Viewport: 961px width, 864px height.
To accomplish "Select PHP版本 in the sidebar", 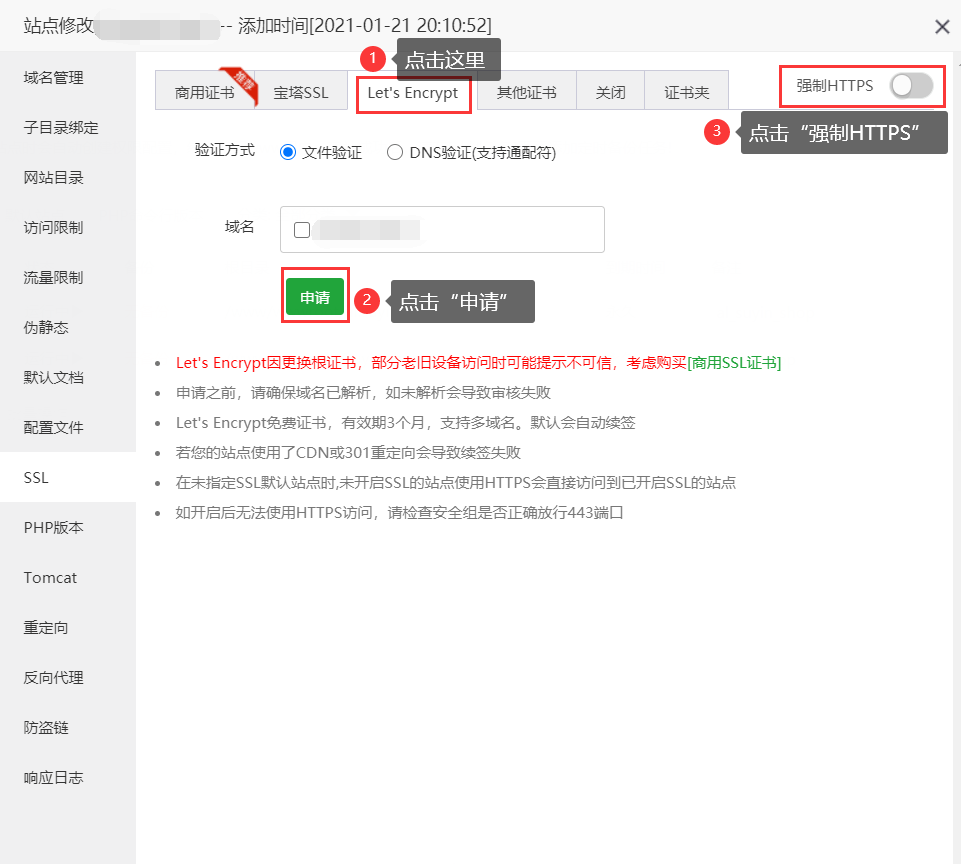I will (x=50, y=527).
